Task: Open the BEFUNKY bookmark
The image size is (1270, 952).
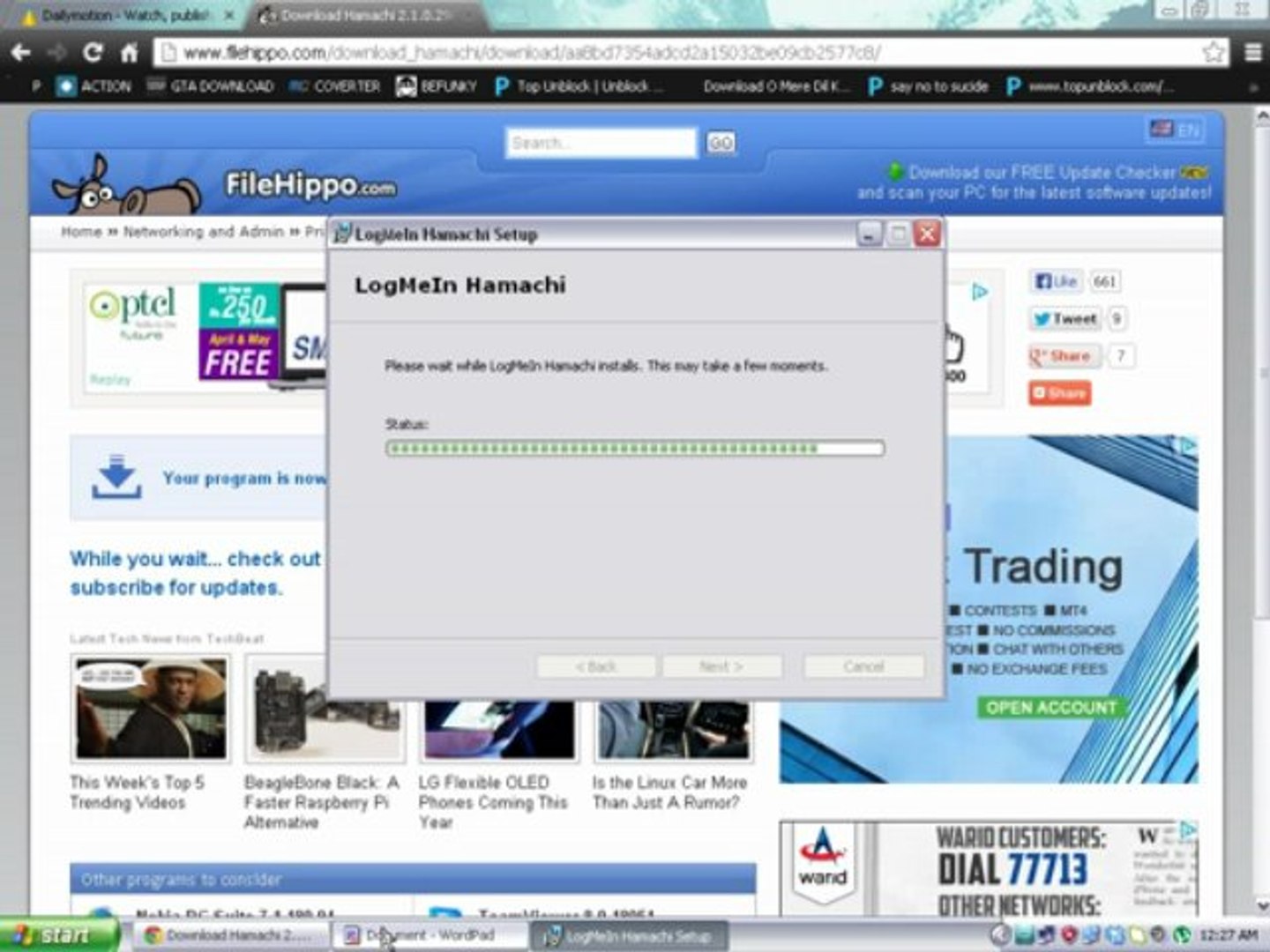Action: tap(437, 86)
